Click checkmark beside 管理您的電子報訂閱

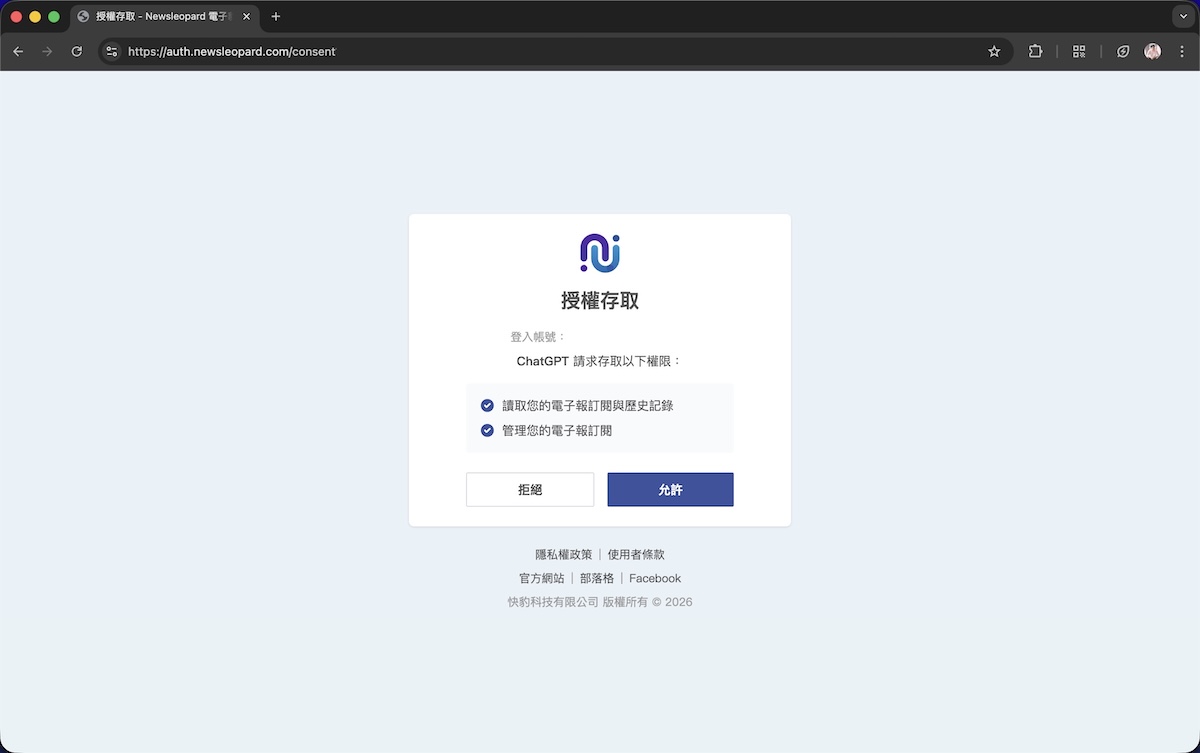click(487, 430)
